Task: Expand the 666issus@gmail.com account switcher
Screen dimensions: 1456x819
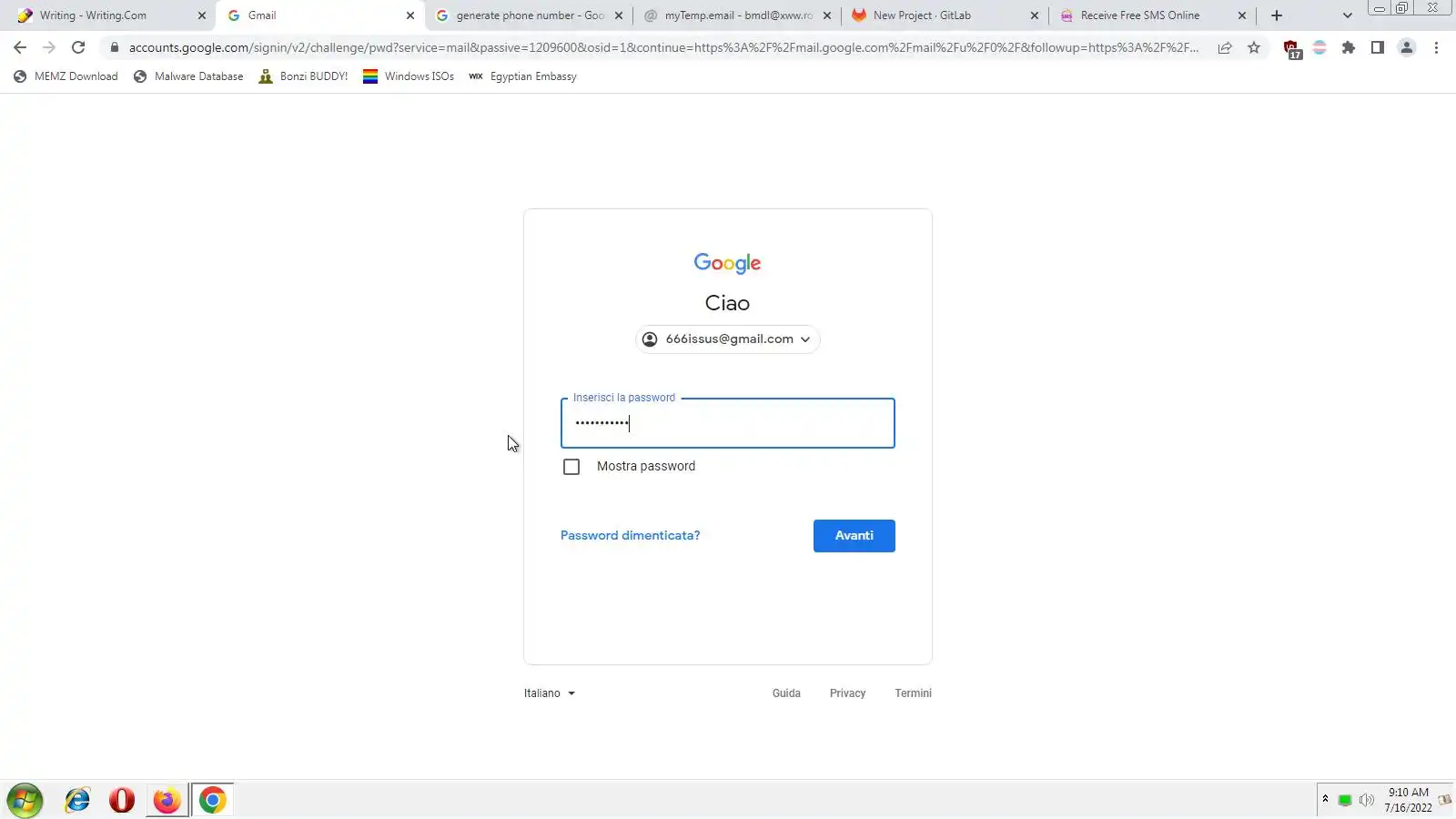Action: click(727, 339)
